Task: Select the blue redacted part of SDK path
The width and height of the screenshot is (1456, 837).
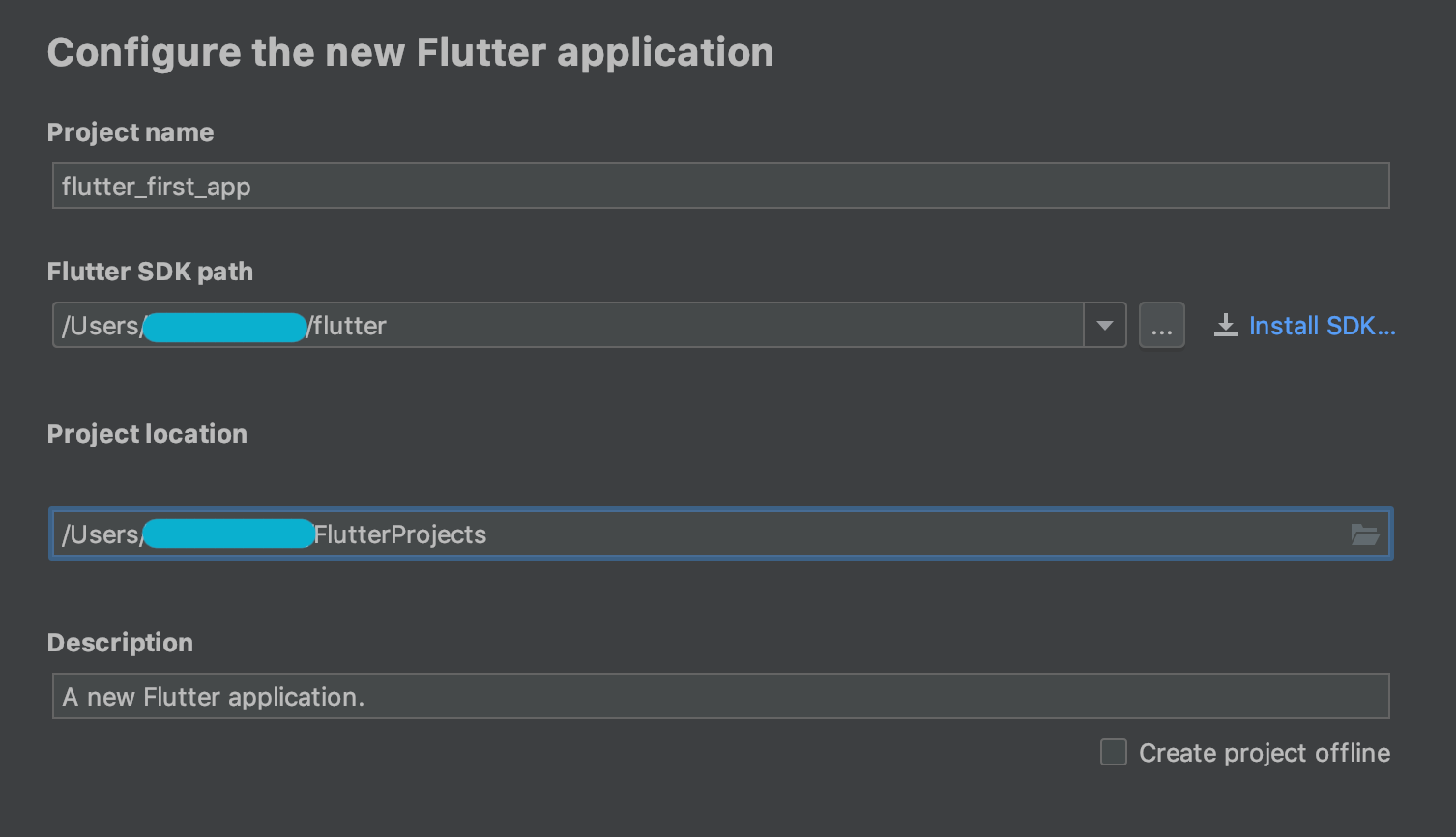Action: point(224,327)
